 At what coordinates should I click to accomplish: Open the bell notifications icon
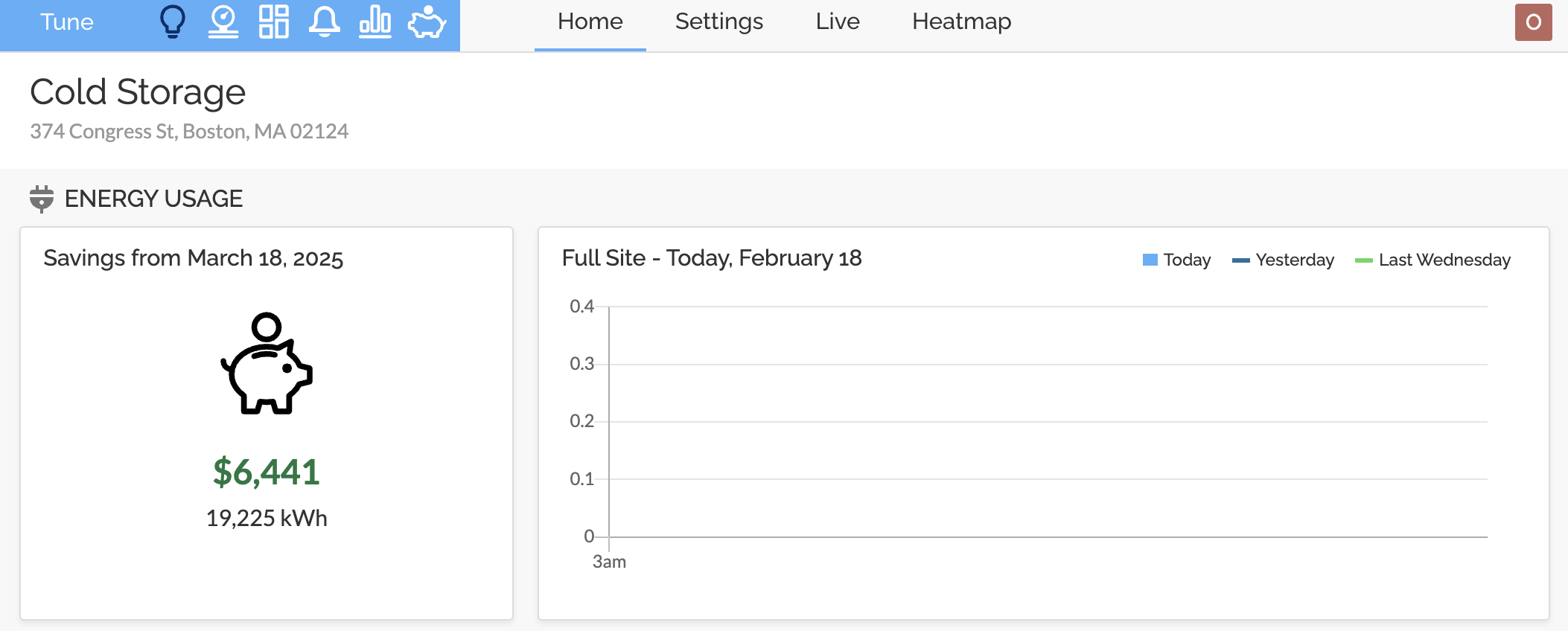click(325, 22)
